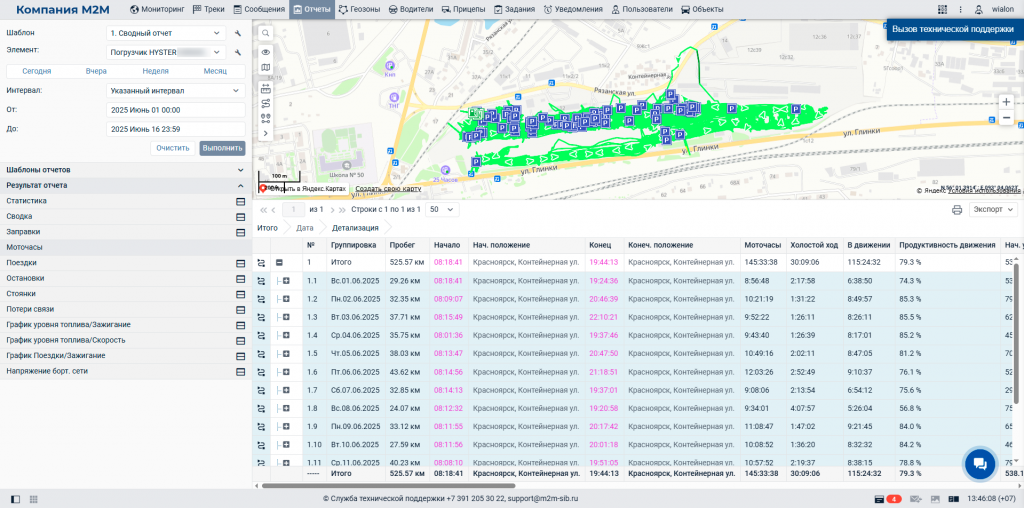This screenshot has width=1024, height=508.
Task: Open the grid view icon in footer
Action: (33, 499)
